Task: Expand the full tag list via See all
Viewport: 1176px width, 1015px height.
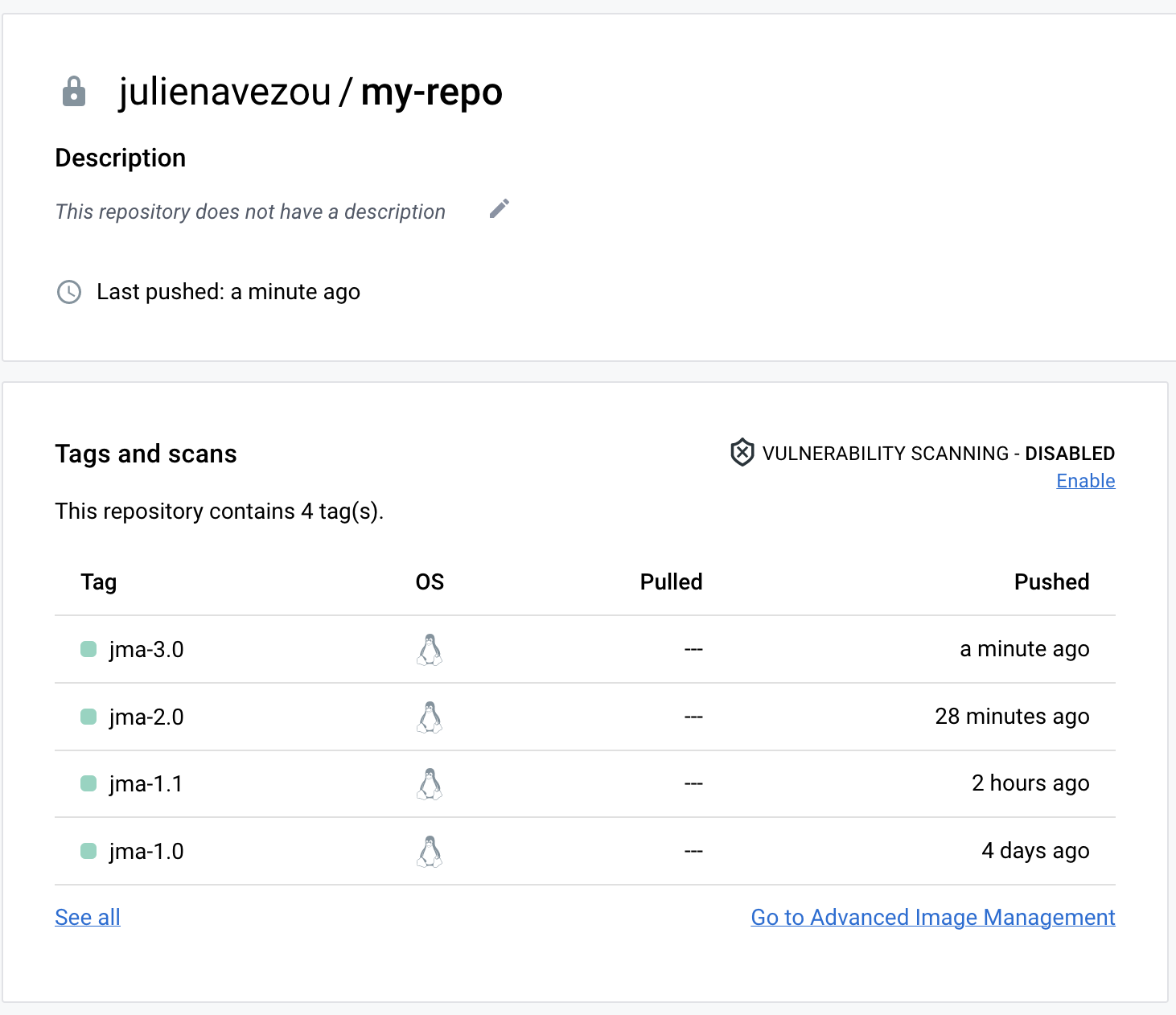Action: click(87, 917)
